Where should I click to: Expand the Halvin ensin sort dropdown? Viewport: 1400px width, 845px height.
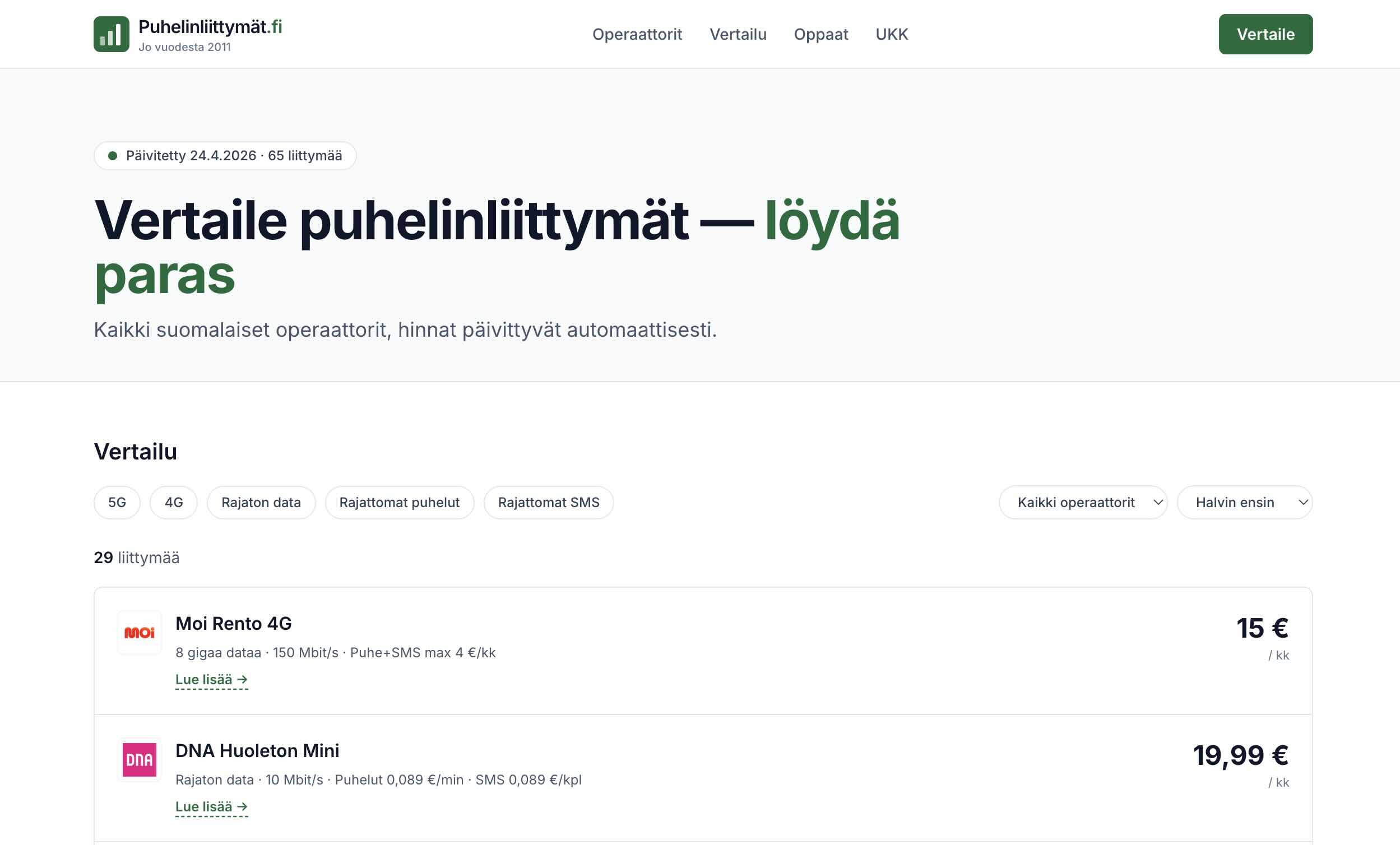coord(1245,502)
